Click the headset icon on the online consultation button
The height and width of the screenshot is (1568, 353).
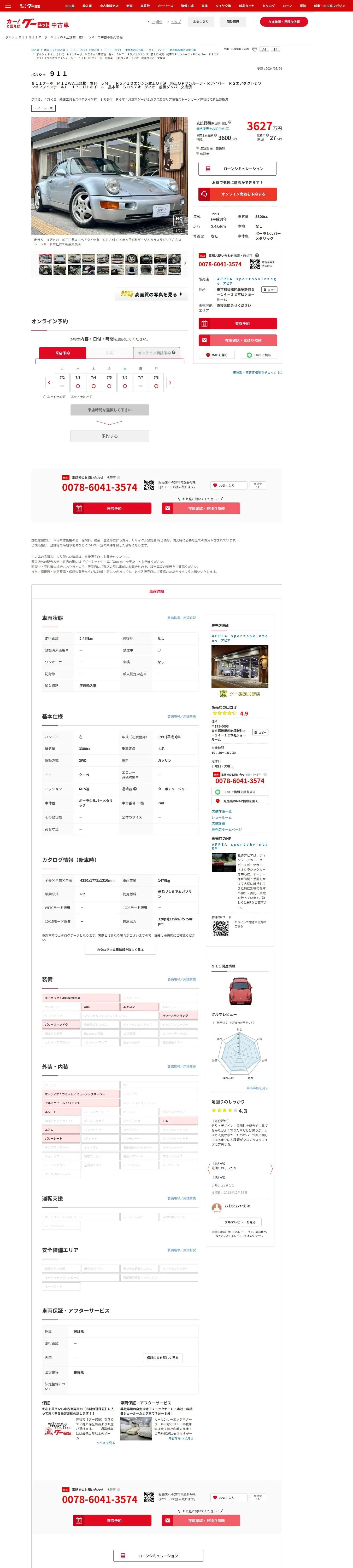coord(204,194)
